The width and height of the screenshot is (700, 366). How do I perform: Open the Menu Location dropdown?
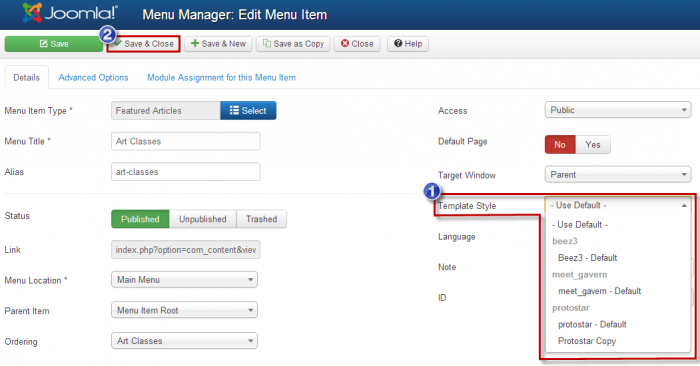[184, 280]
